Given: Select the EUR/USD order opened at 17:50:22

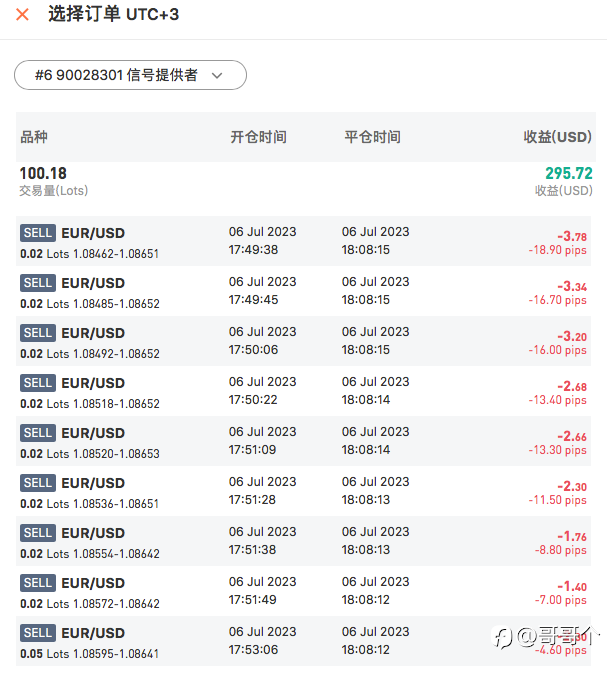Looking at the screenshot, I should point(304,391).
